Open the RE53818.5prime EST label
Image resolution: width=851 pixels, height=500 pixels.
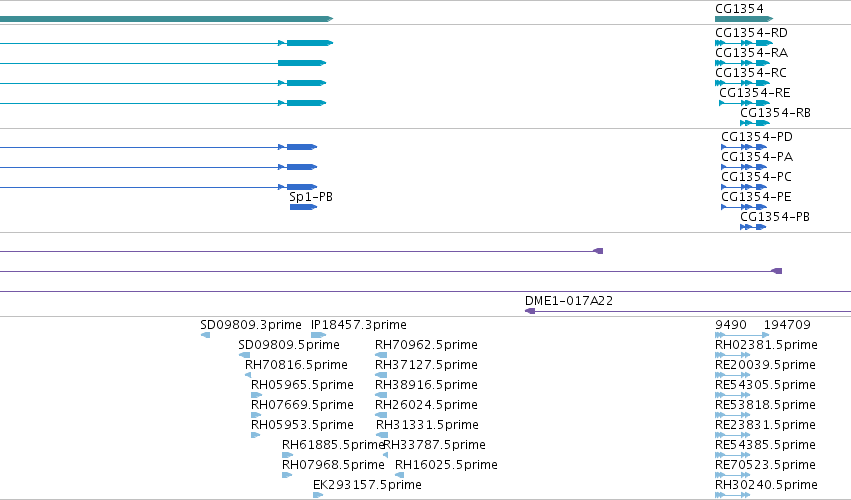pos(765,405)
